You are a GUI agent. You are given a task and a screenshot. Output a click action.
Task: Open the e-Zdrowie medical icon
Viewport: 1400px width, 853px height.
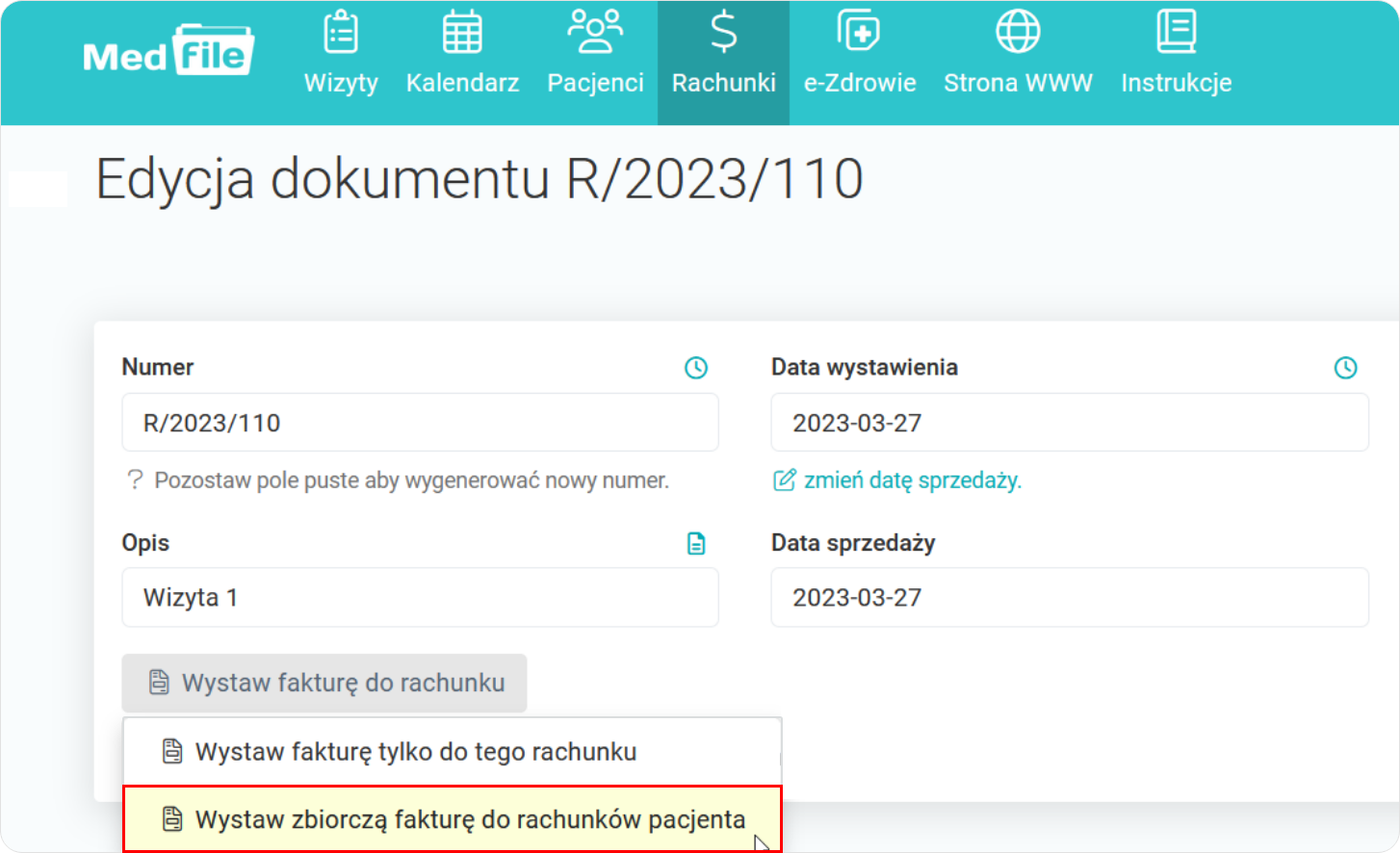tap(858, 32)
